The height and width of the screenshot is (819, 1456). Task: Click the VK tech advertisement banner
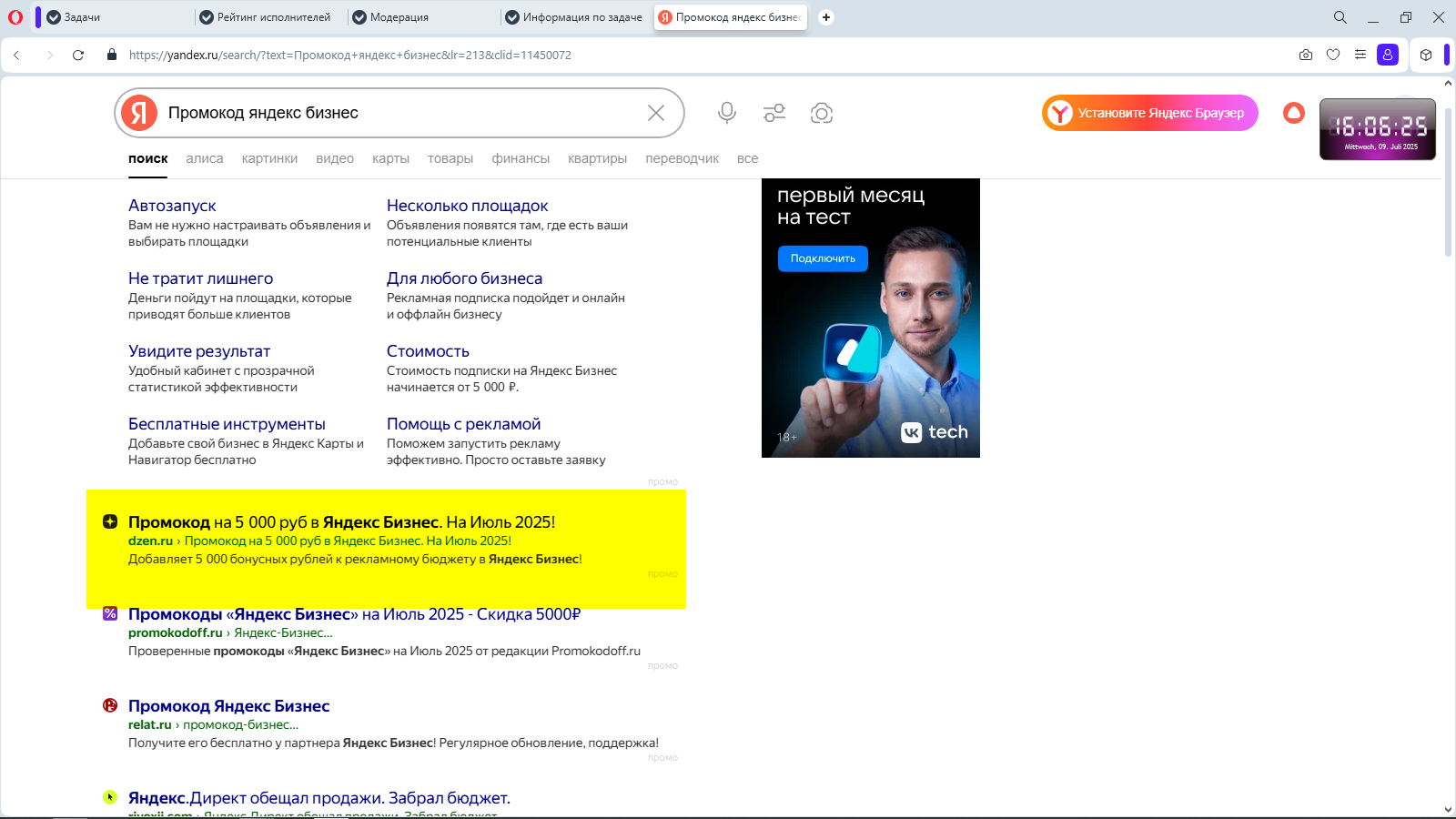click(x=871, y=318)
